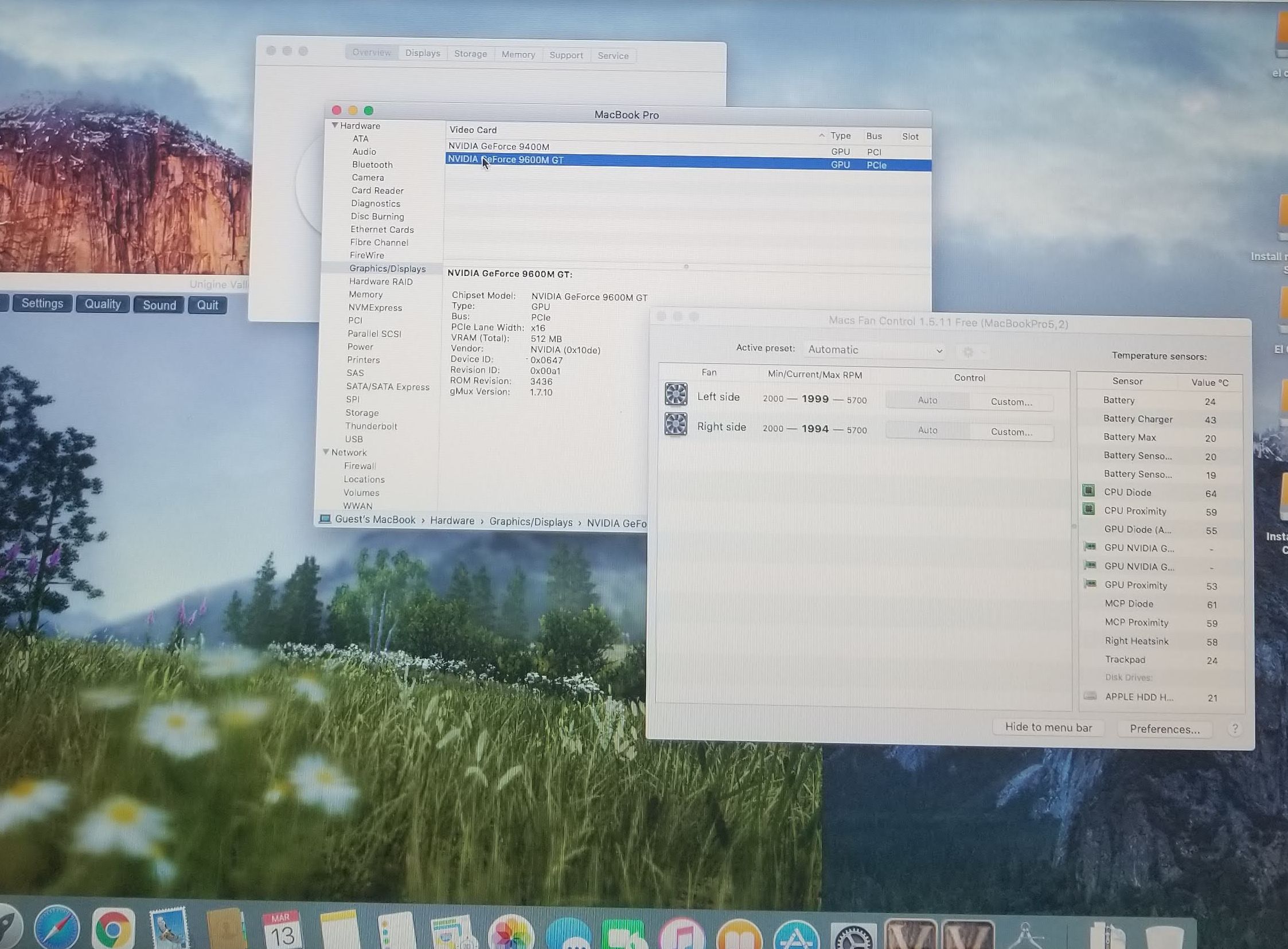Click the APPLE HDD drive icon
1288x949 pixels.
(1090, 696)
